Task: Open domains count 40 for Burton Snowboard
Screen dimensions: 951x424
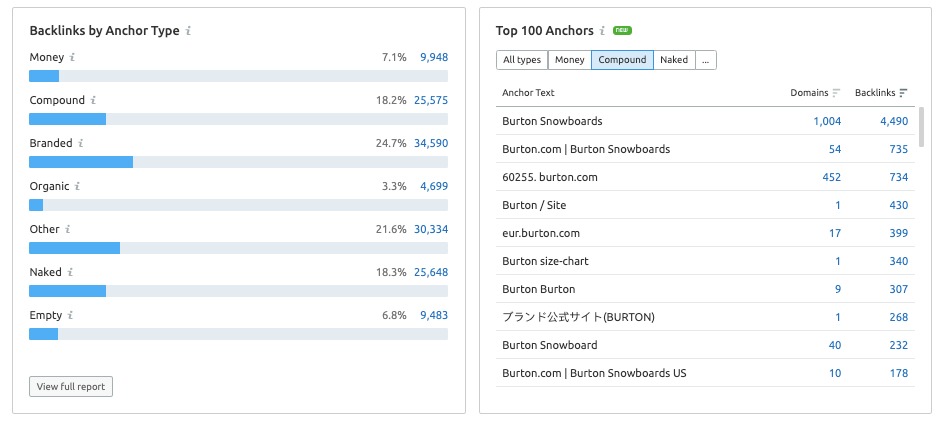Action: pos(835,345)
